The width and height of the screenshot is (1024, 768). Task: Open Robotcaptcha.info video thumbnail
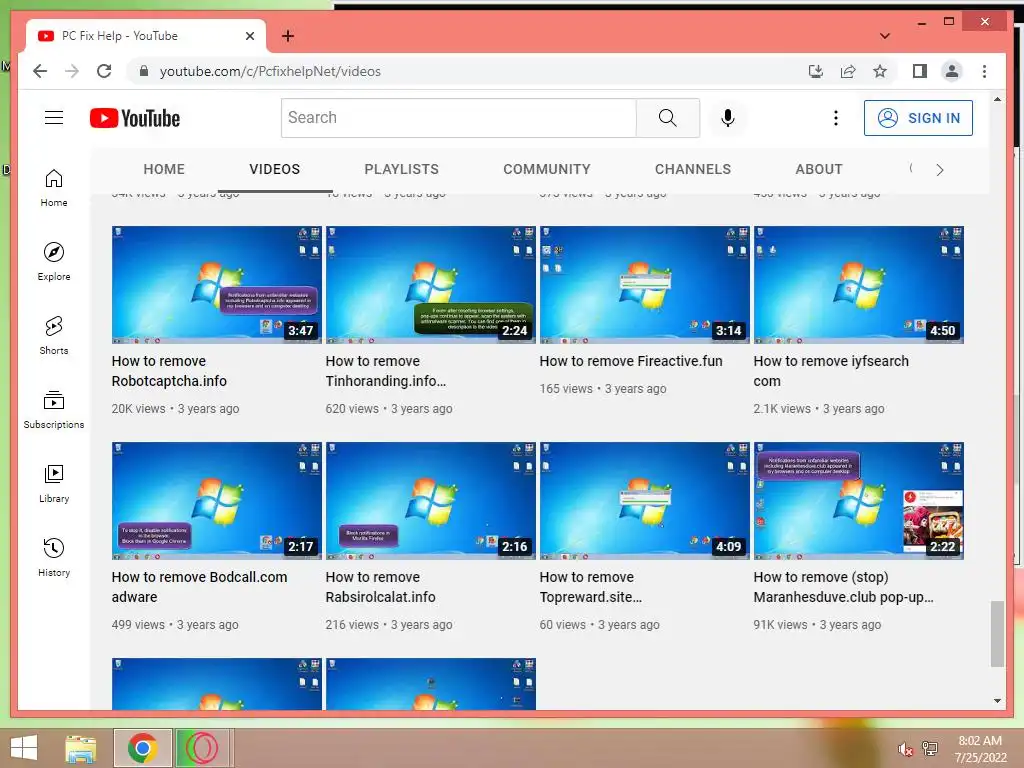[217, 285]
